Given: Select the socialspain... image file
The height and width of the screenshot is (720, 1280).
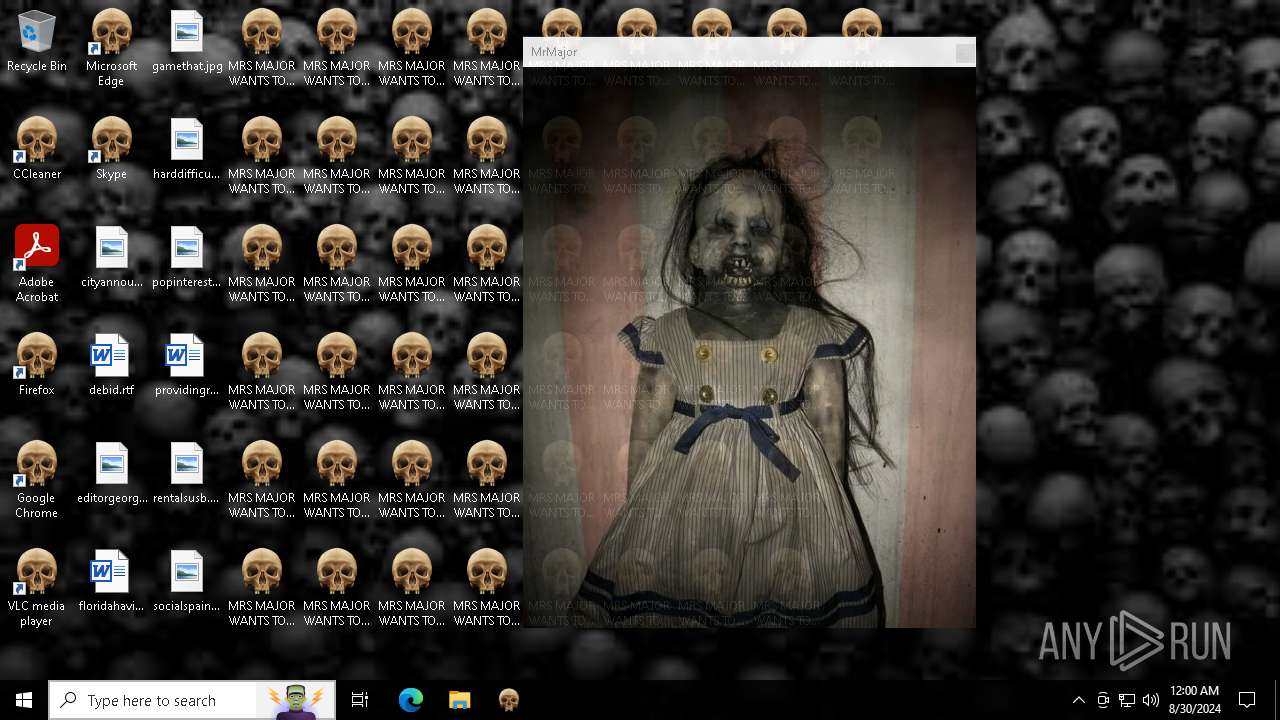Looking at the screenshot, I should coord(187,582).
